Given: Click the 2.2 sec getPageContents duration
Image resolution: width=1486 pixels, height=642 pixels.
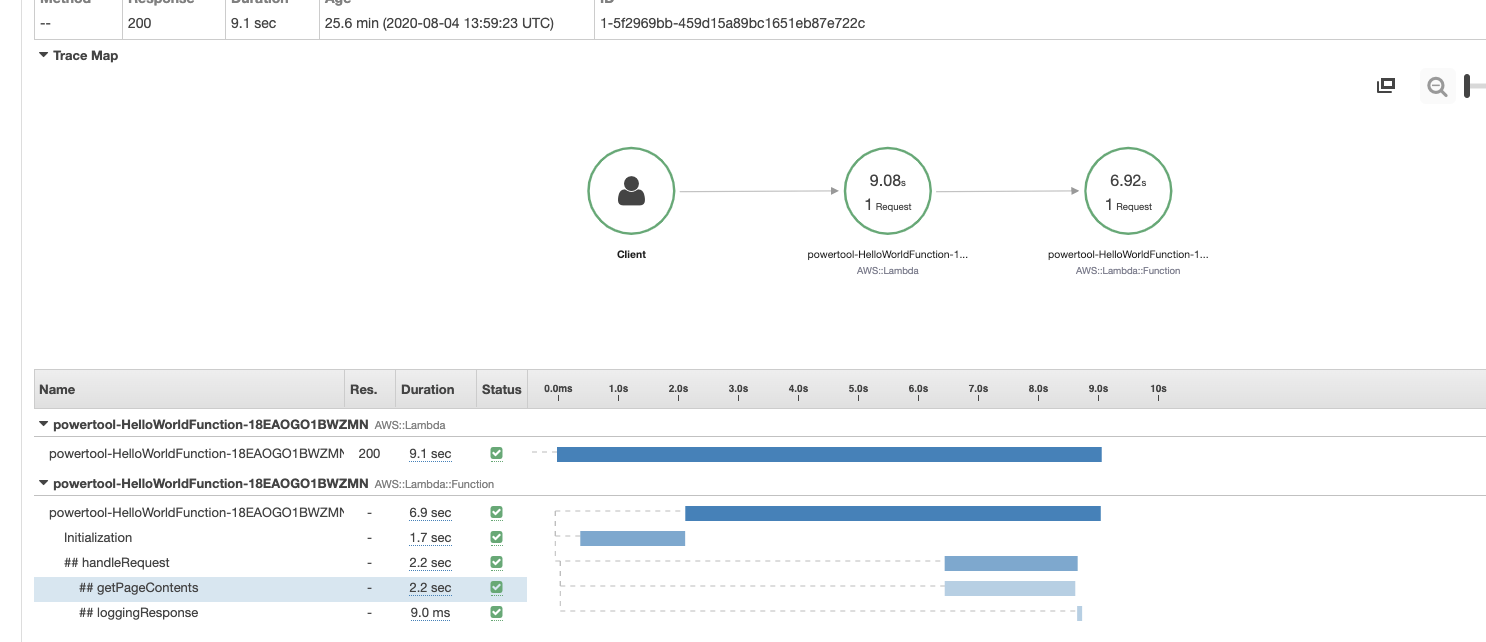Looking at the screenshot, I should [x=430, y=588].
